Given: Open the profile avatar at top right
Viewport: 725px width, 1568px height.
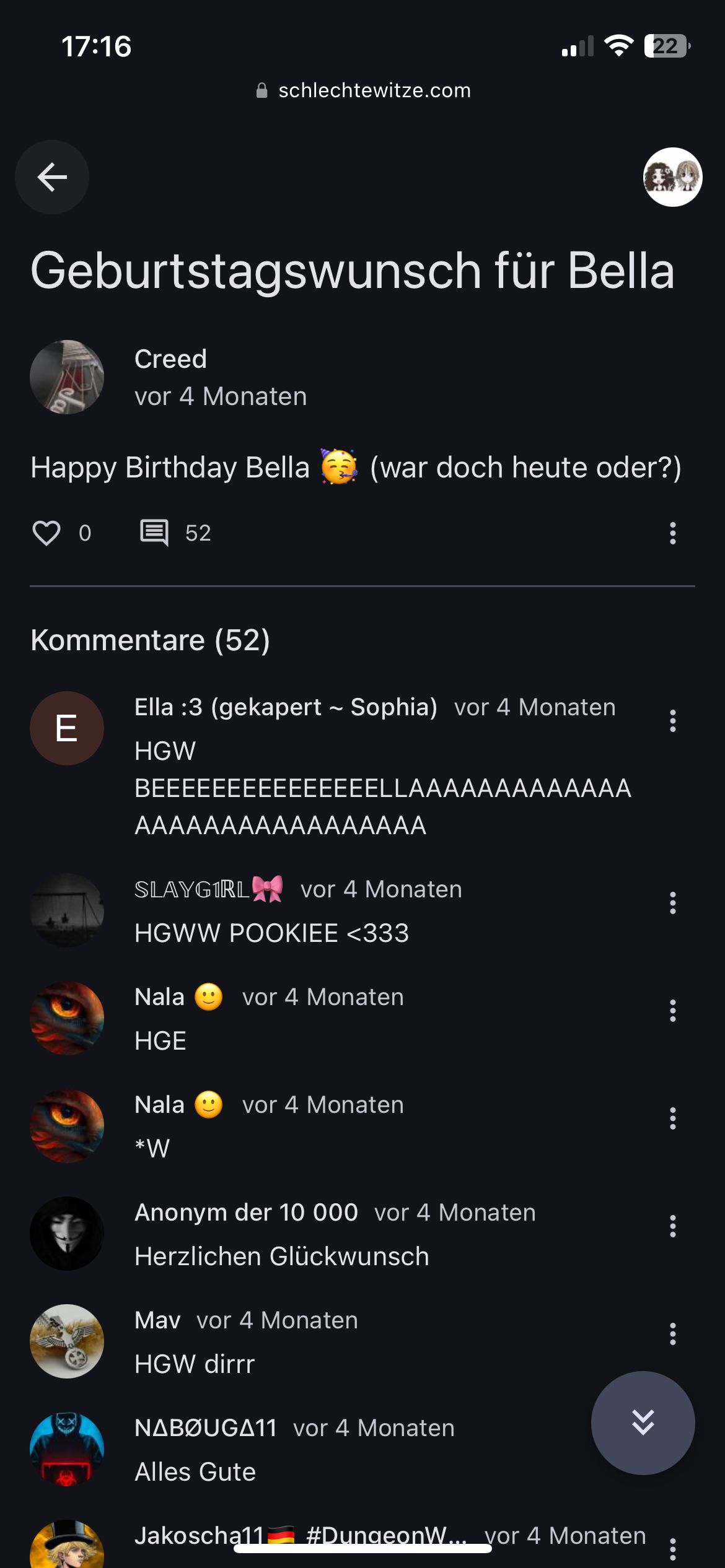Looking at the screenshot, I should coord(672,177).
